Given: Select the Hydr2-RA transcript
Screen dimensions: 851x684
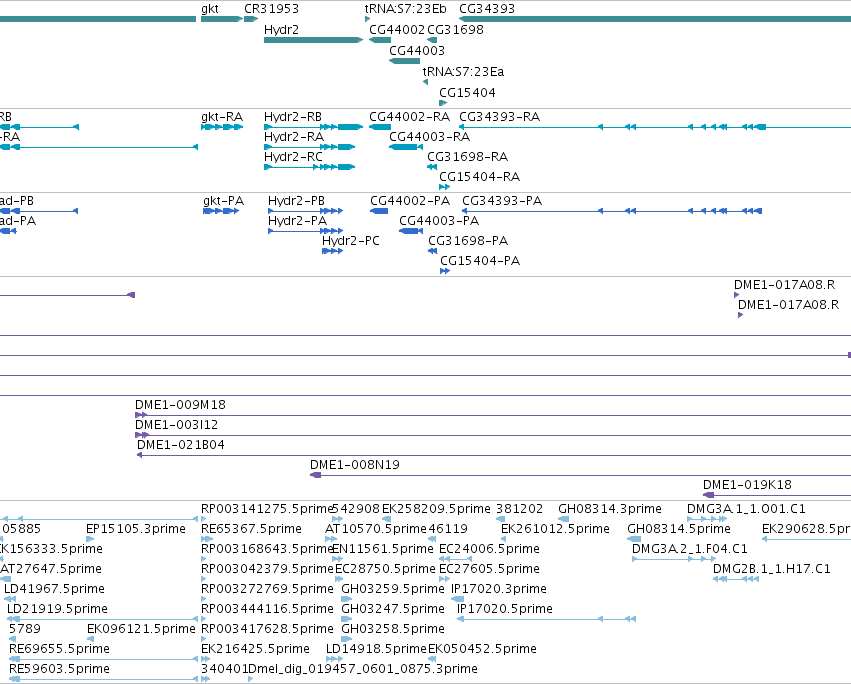Looking at the screenshot, I should pyautogui.click(x=309, y=147).
